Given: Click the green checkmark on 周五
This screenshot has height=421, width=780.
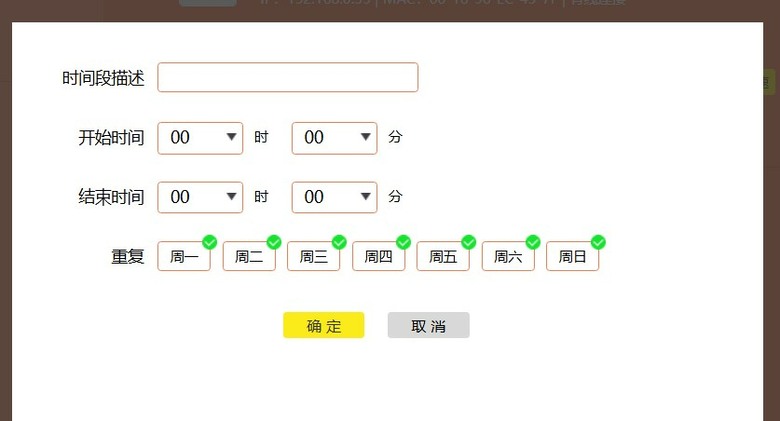Looking at the screenshot, I should [469, 242].
